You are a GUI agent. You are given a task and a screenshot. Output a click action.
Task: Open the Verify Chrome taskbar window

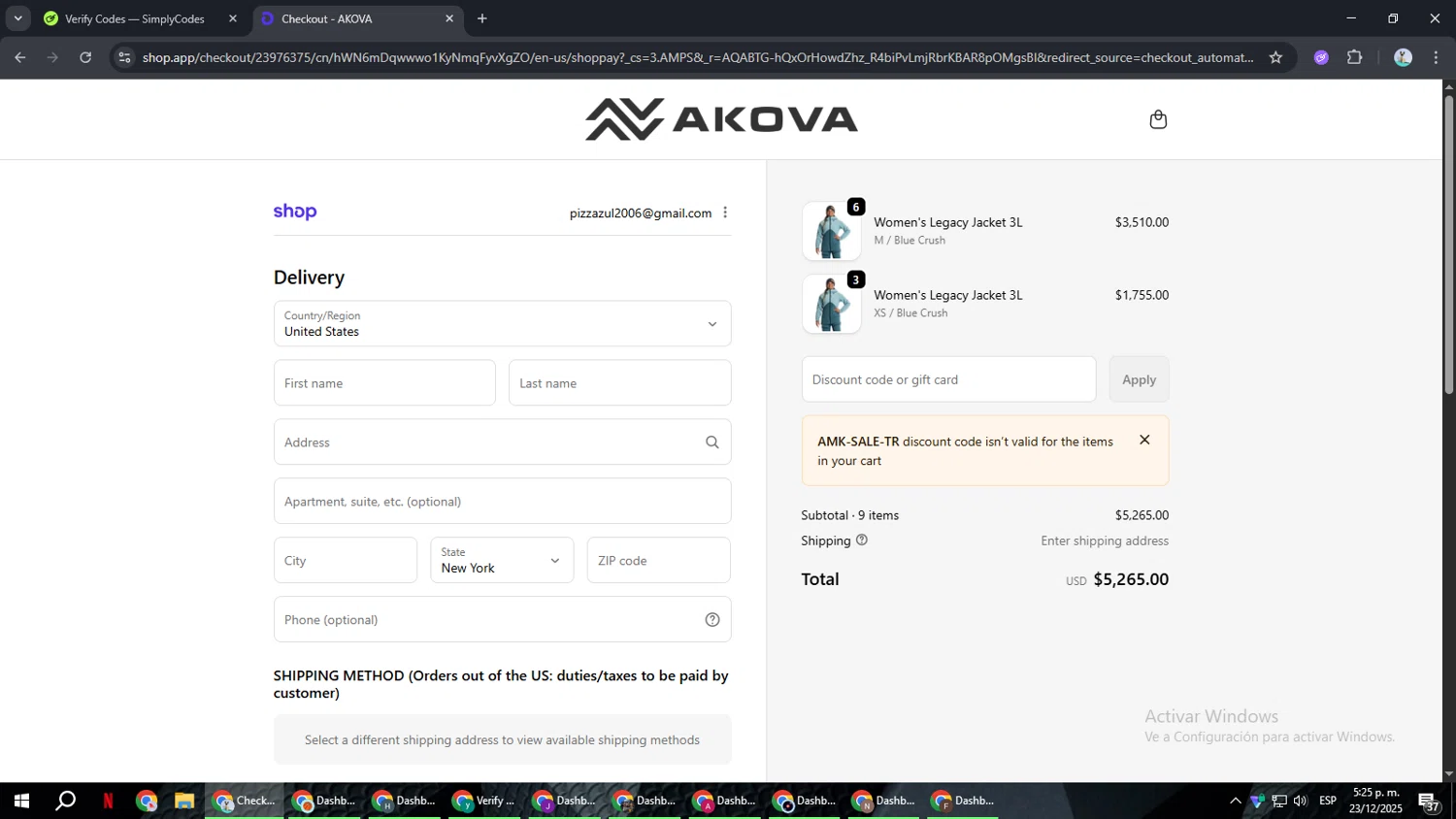(x=484, y=801)
